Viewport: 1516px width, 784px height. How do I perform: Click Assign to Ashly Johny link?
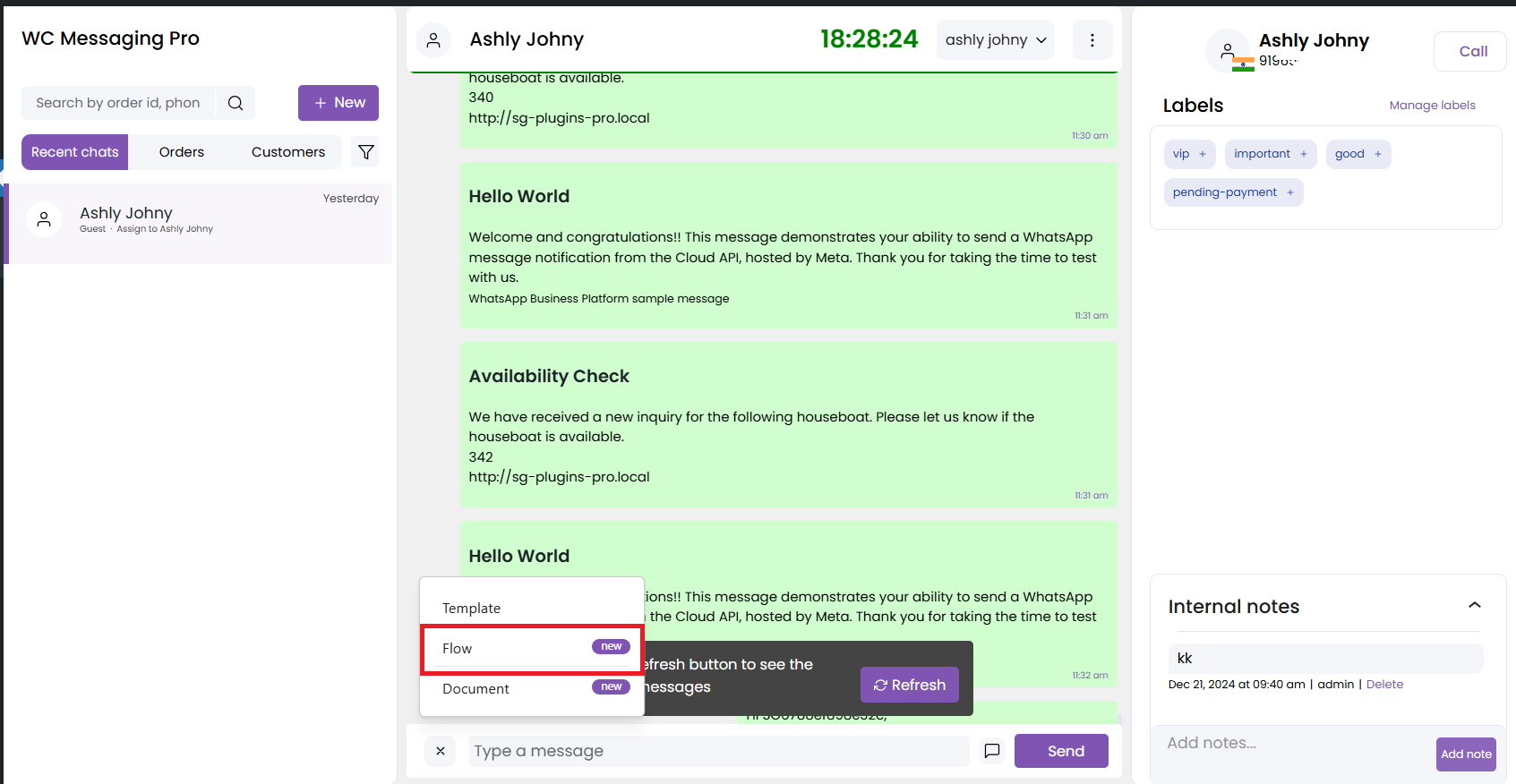click(165, 229)
